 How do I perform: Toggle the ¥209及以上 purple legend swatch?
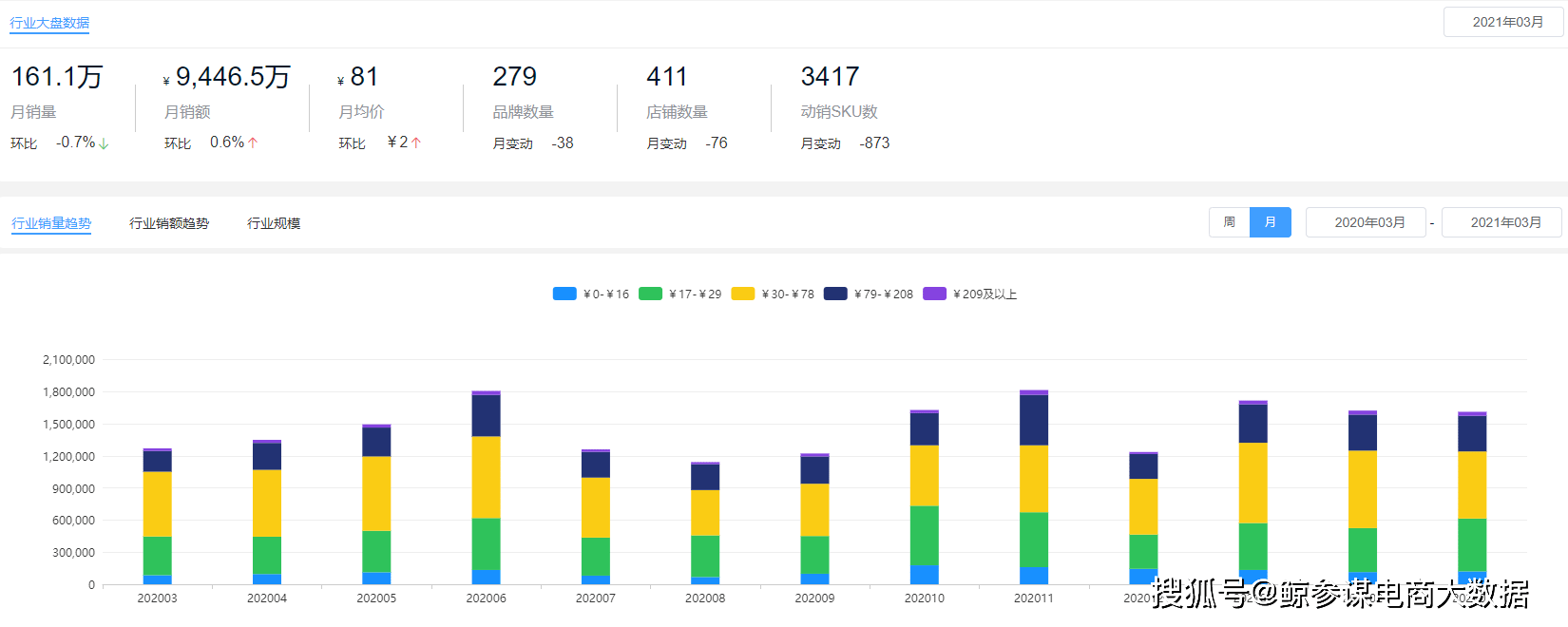coord(935,294)
